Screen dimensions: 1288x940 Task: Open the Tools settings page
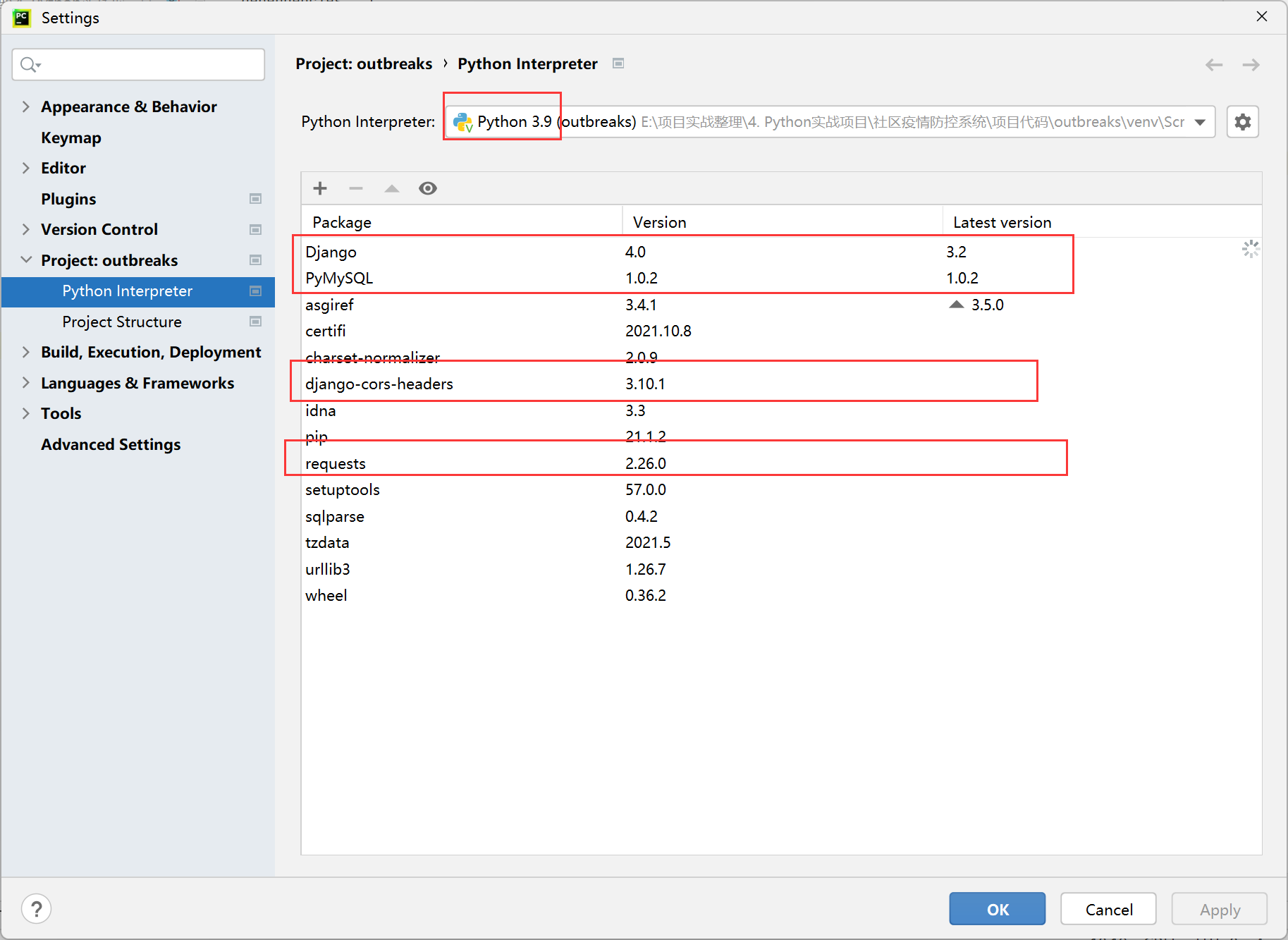click(61, 413)
